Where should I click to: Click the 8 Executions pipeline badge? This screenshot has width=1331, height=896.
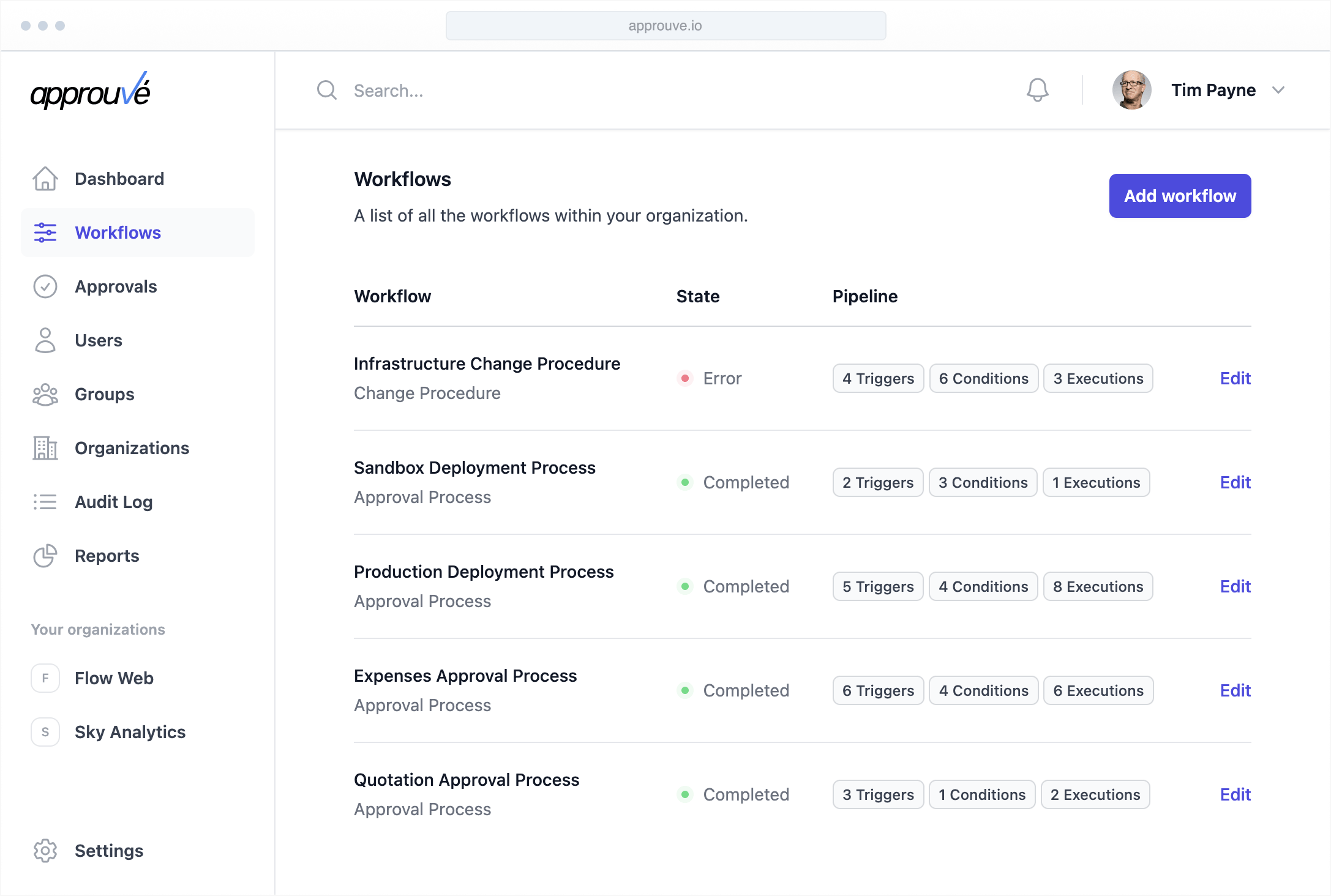[1098, 586]
